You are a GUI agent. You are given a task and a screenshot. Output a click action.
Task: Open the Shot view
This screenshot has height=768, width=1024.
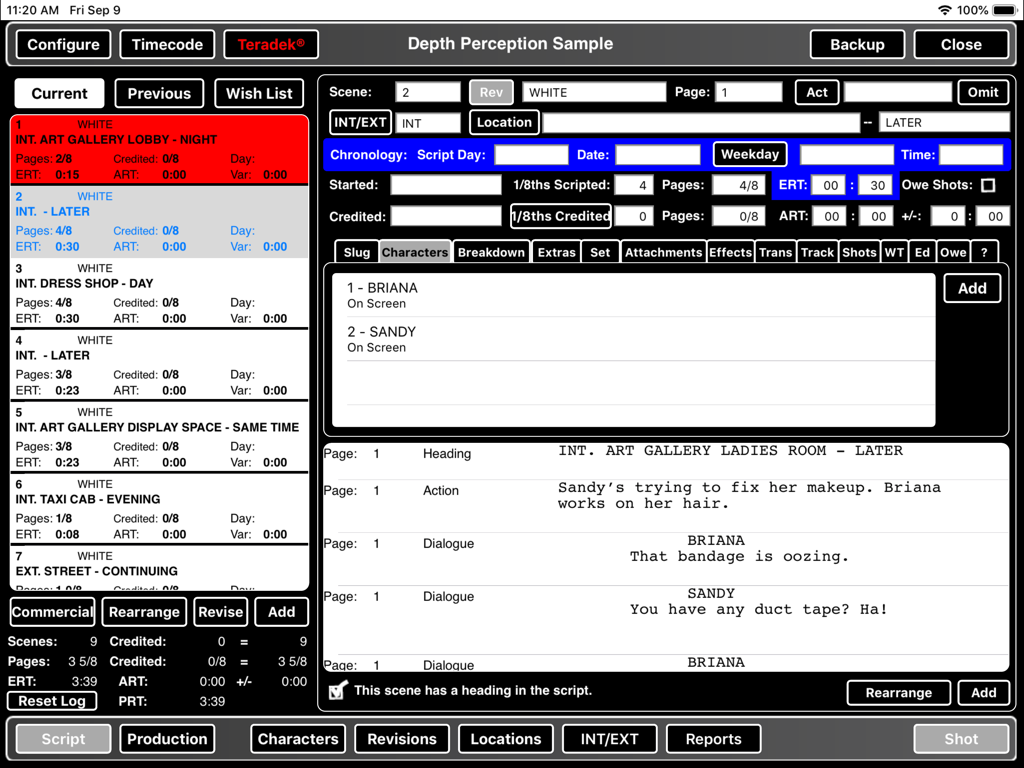tap(959, 738)
